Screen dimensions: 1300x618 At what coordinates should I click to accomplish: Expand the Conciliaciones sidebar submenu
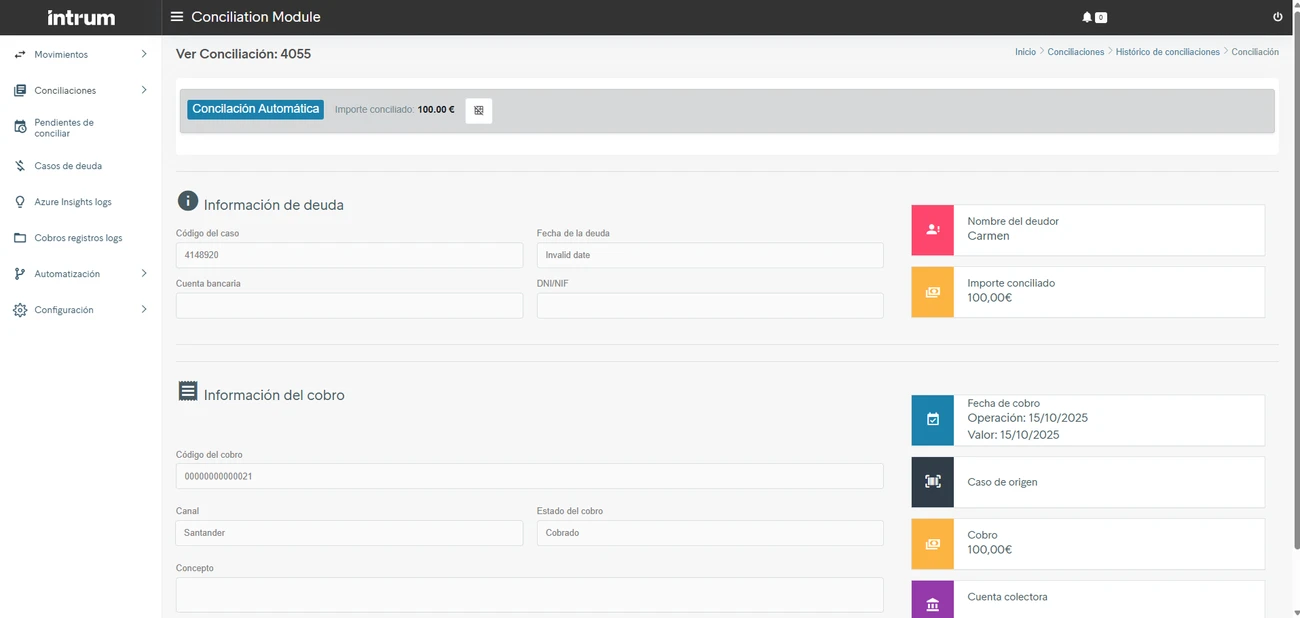(80, 90)
